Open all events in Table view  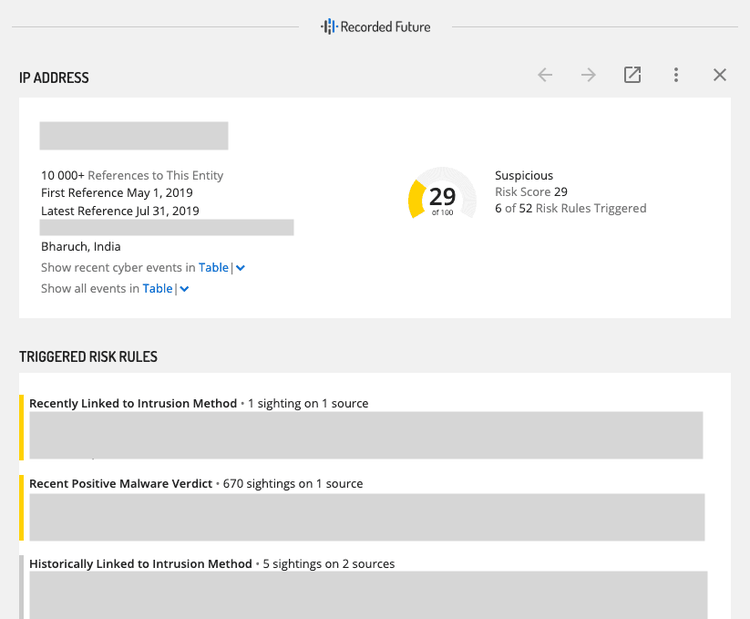click(x=157, y=289)
